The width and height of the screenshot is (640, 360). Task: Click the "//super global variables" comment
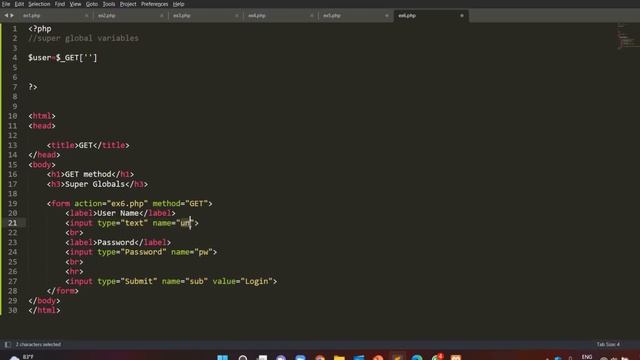point(84,38)
